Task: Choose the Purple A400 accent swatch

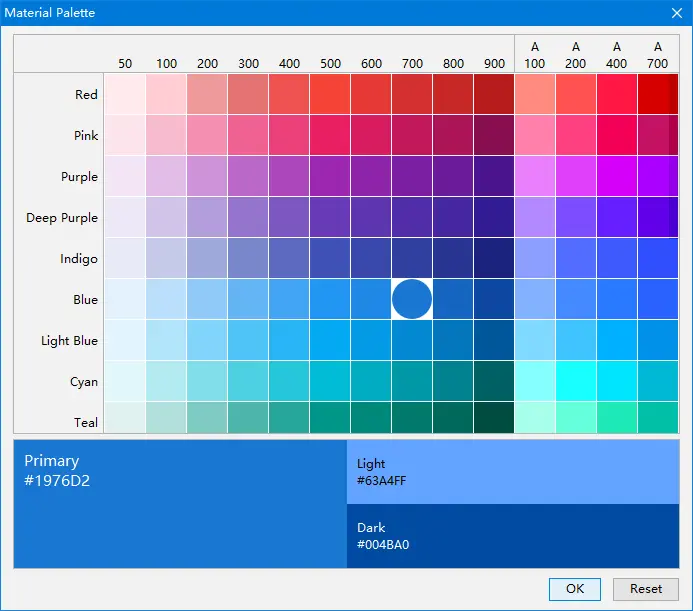Action: coord(617,176)
